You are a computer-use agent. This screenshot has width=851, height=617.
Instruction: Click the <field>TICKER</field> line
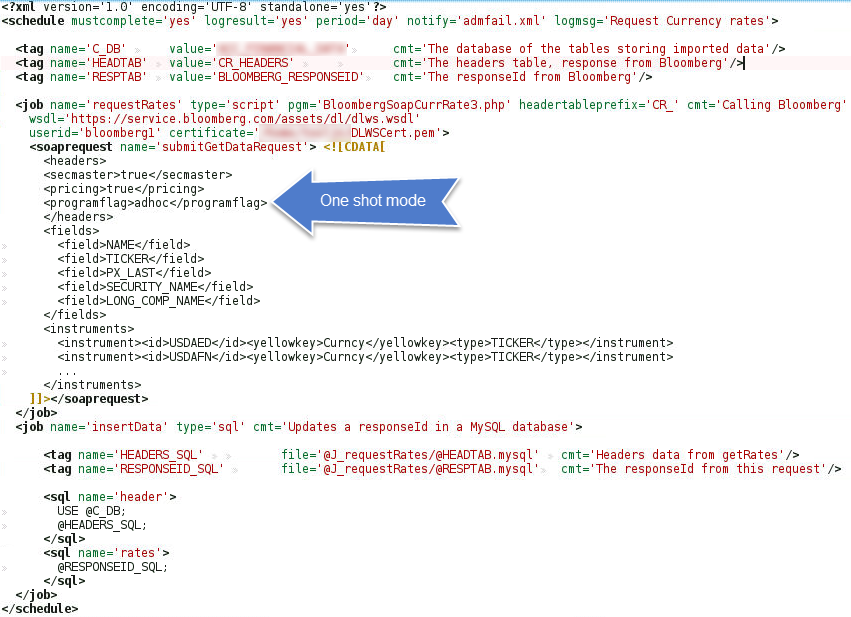coord(131,259)
